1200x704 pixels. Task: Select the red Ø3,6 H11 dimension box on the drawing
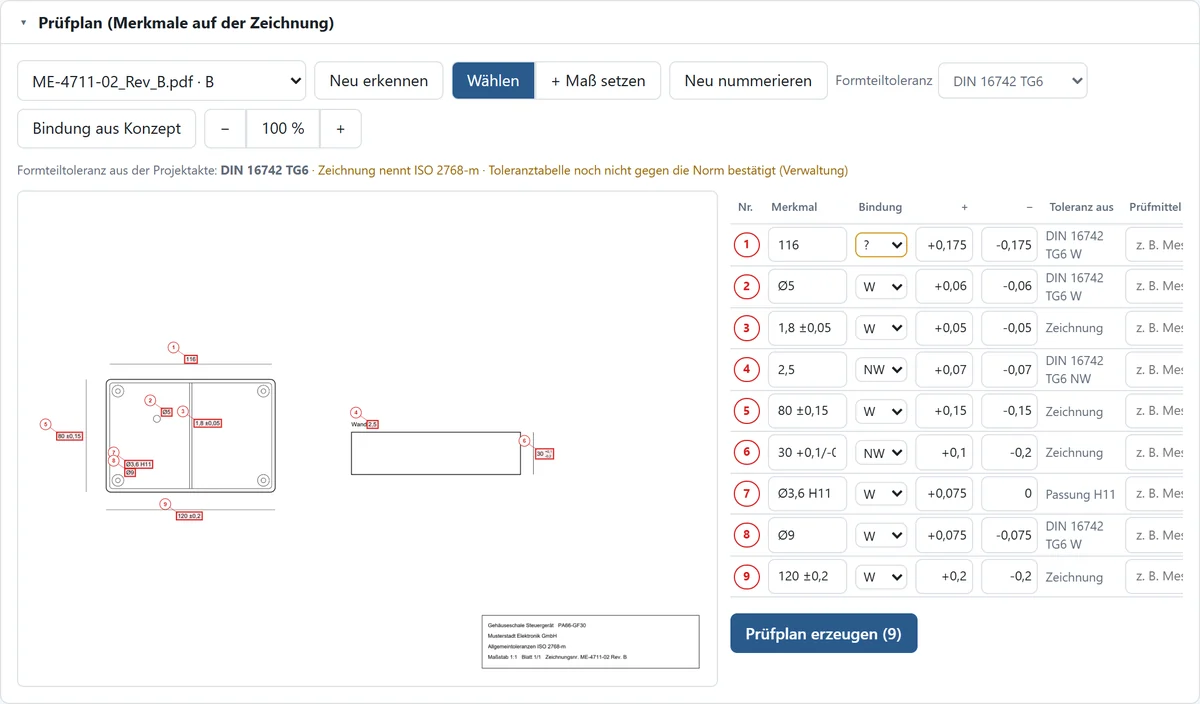tap(139, 464)
